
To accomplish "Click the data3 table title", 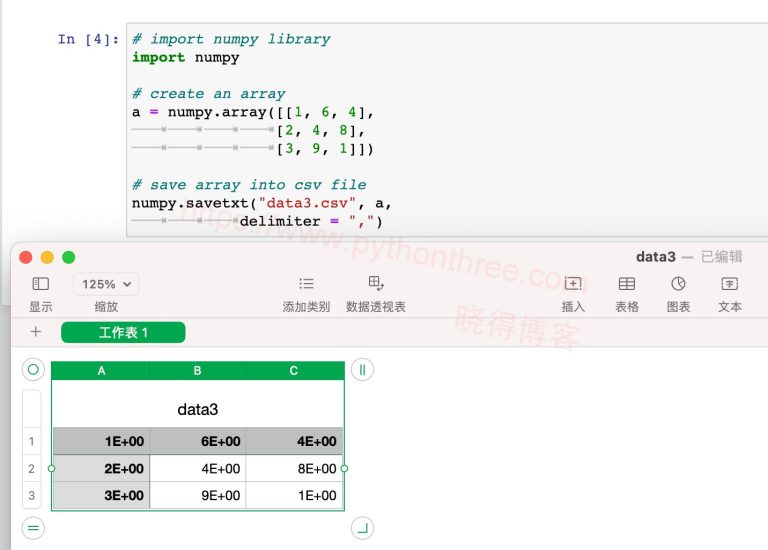I will (x=197, y=409).
